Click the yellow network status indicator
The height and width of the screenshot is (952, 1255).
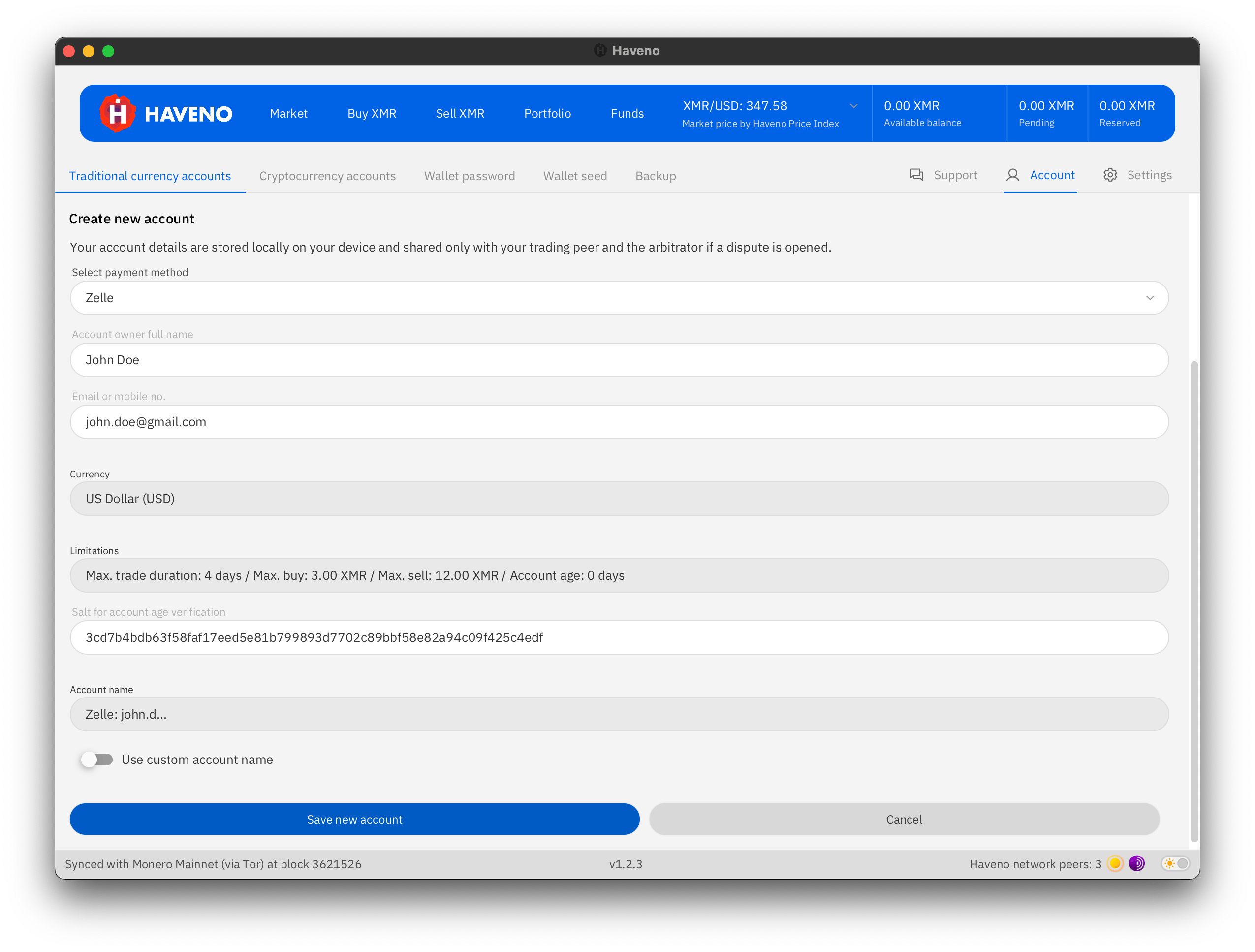(1115, 863)
